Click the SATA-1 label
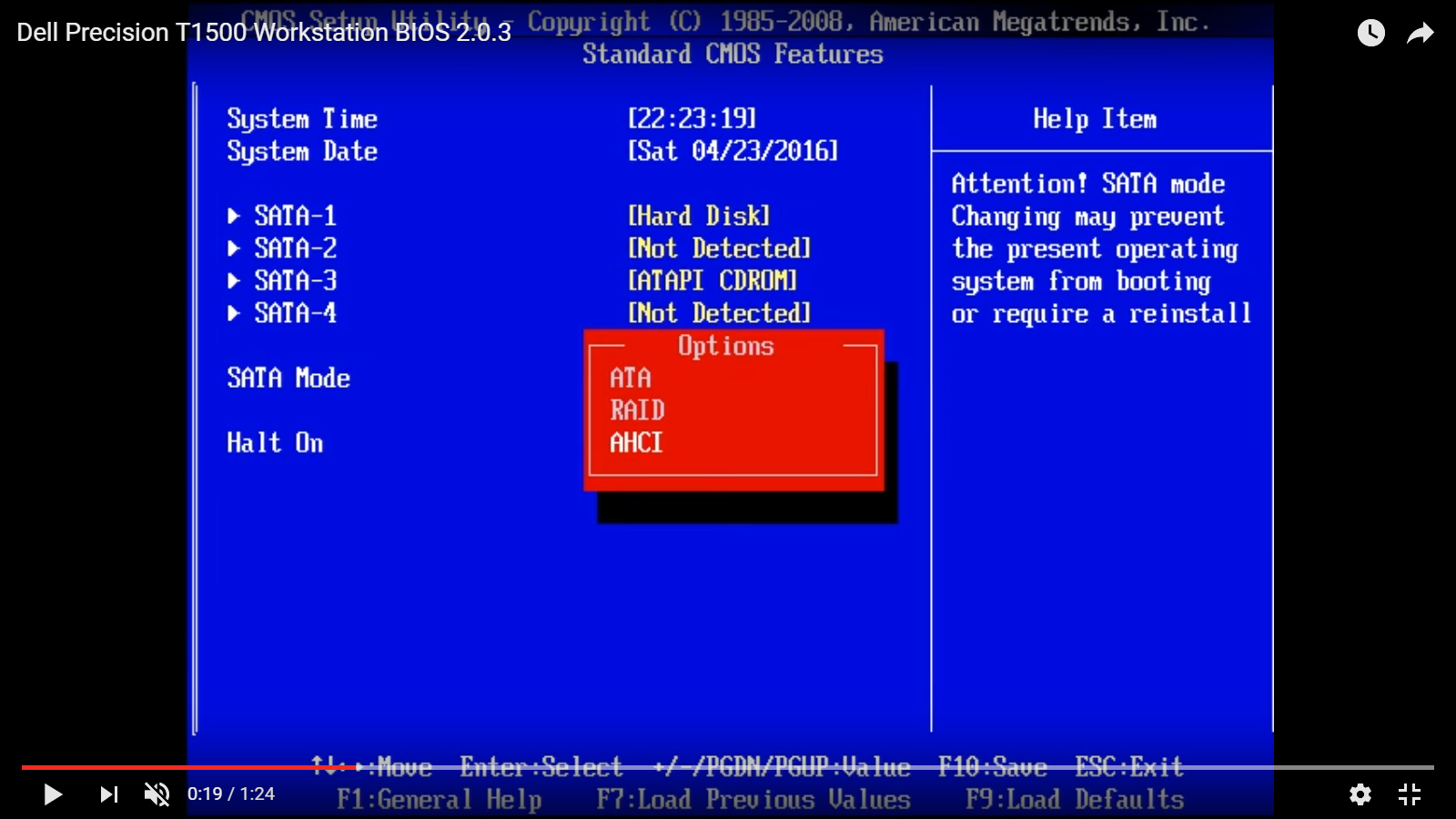 (x=296, y=216)
